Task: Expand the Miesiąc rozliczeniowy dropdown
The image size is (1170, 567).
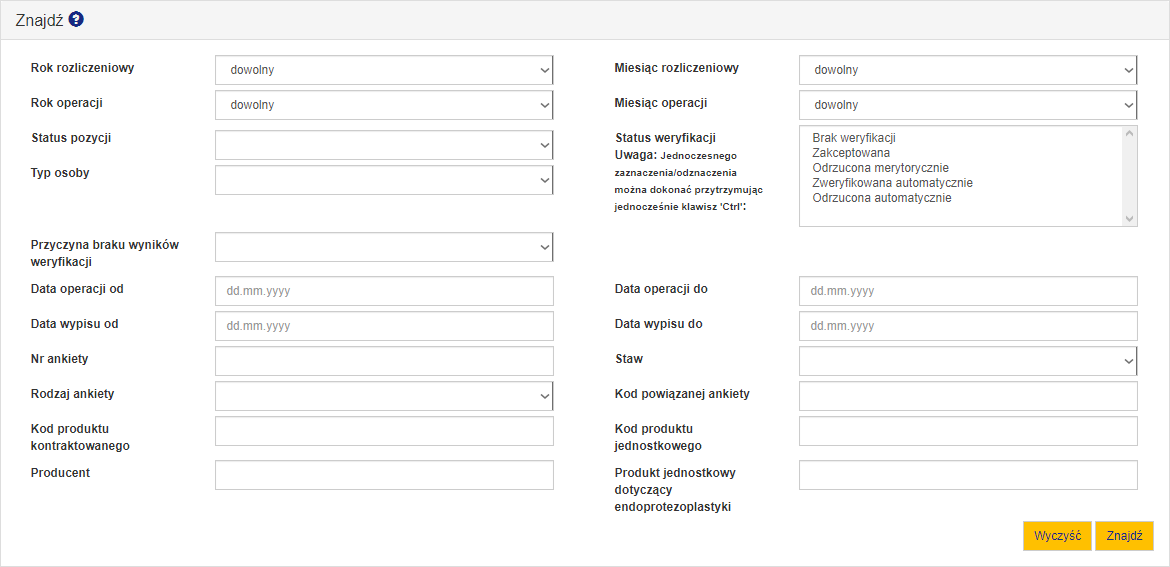Action: [967, 70]
